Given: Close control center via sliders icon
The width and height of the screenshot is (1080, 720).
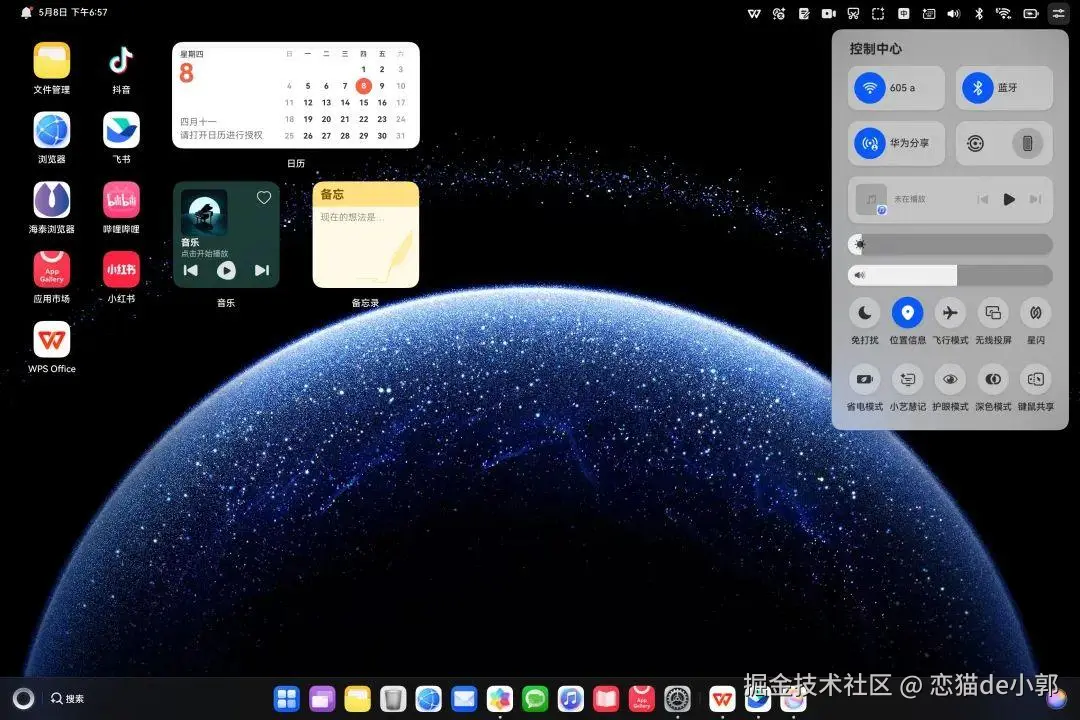Looking at the screenshot, I should pyautogui.click(x=1059, y=13).
